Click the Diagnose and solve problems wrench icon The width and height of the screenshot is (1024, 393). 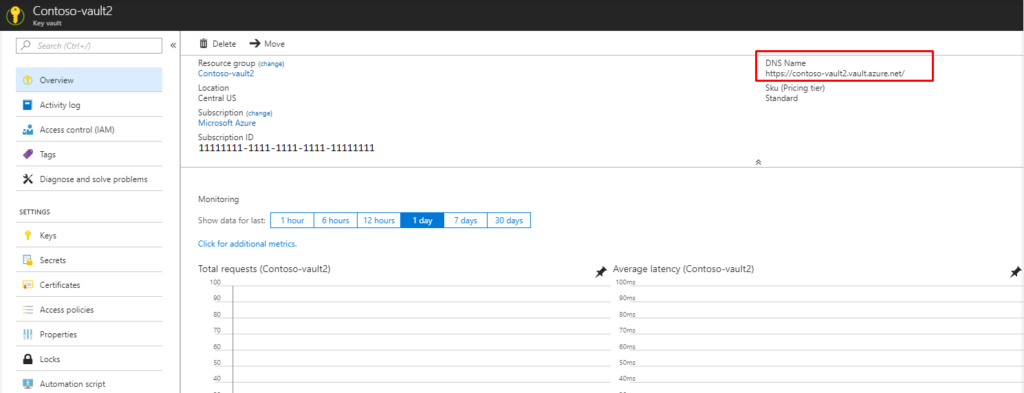27,179
